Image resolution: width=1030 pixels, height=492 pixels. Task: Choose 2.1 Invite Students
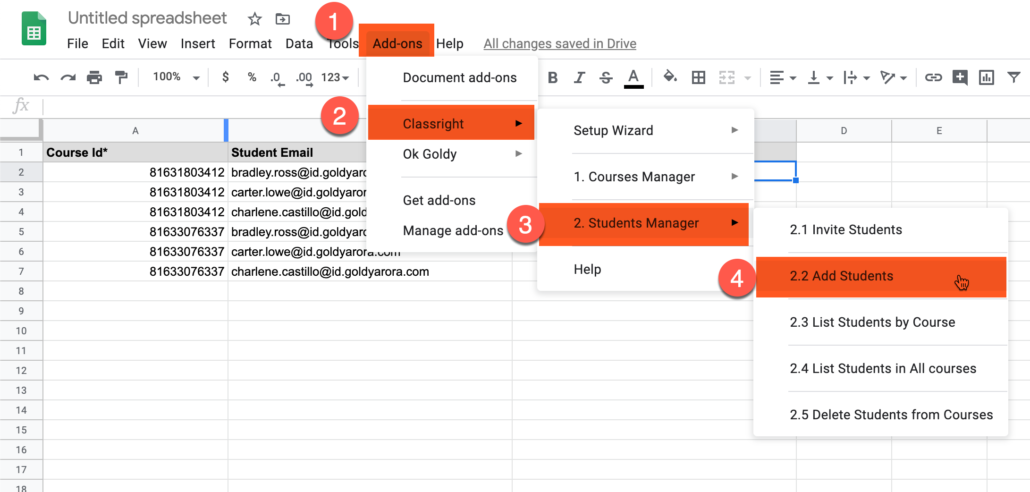click(880, 230)
